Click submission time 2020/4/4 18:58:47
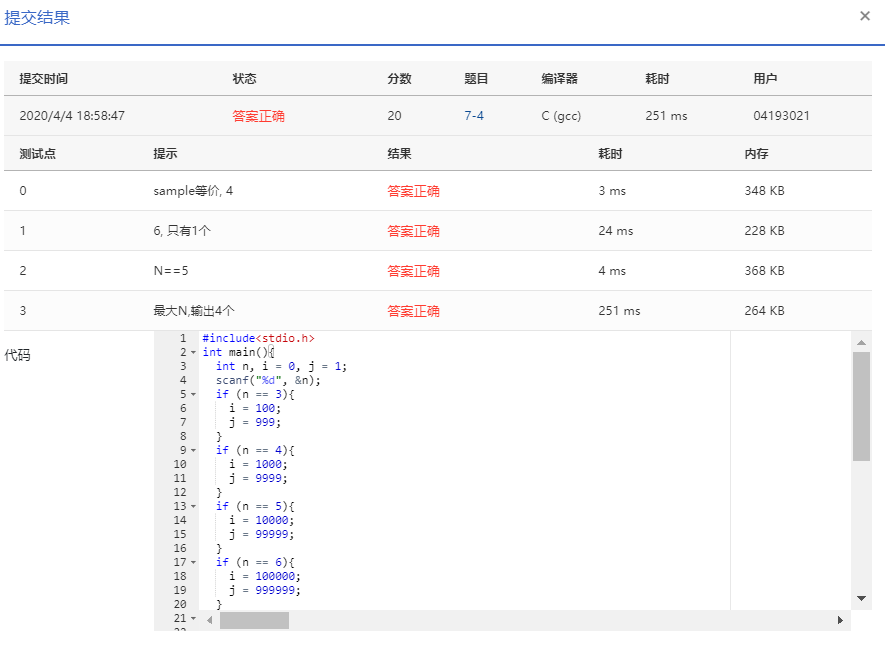Image resolution: width=885 pixels, height=645 pixels. point(72,116)
